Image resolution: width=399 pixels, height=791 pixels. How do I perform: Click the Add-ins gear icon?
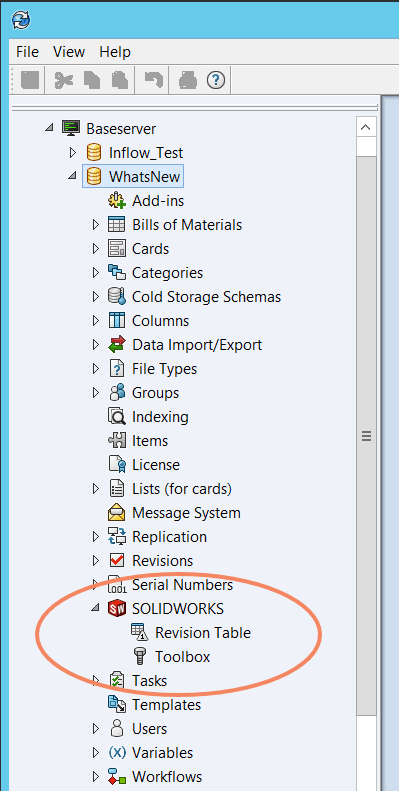point(117,201)
